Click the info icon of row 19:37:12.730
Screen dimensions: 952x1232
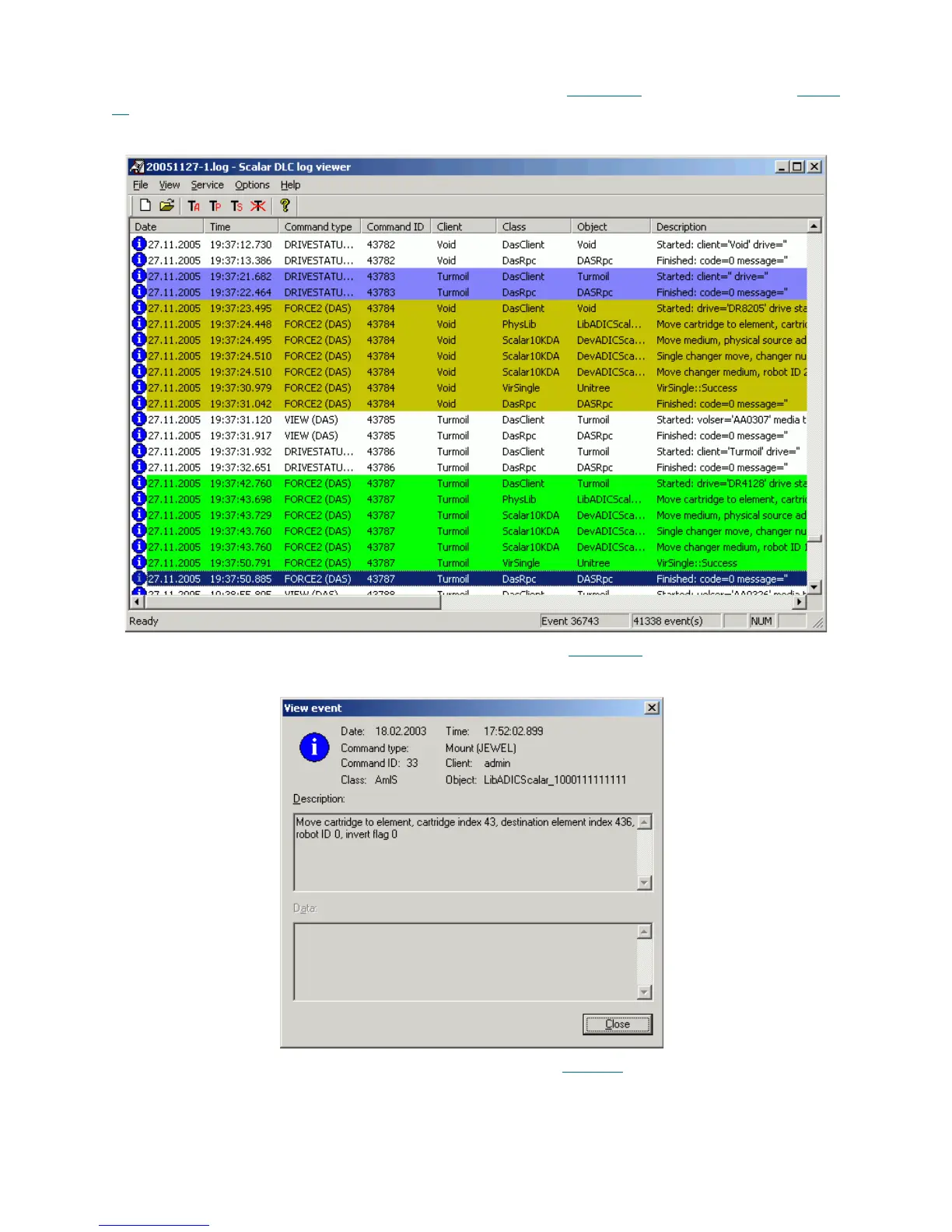(139, 244)
